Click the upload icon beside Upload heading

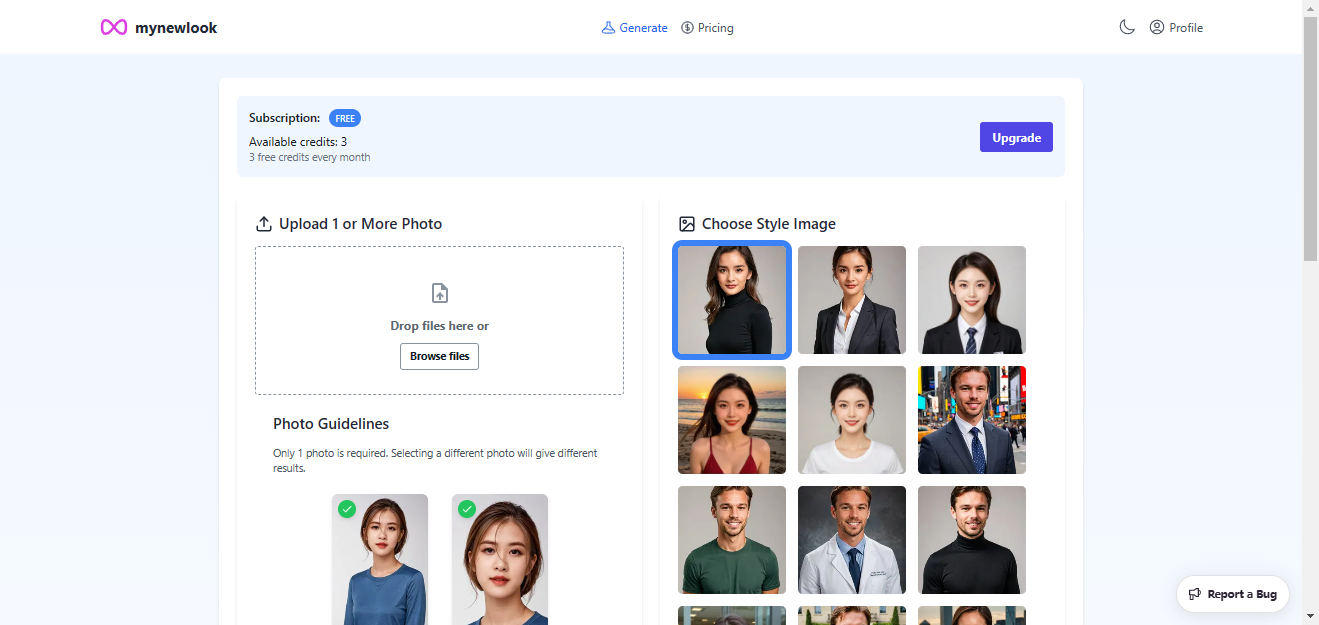[x=264, y=224]
